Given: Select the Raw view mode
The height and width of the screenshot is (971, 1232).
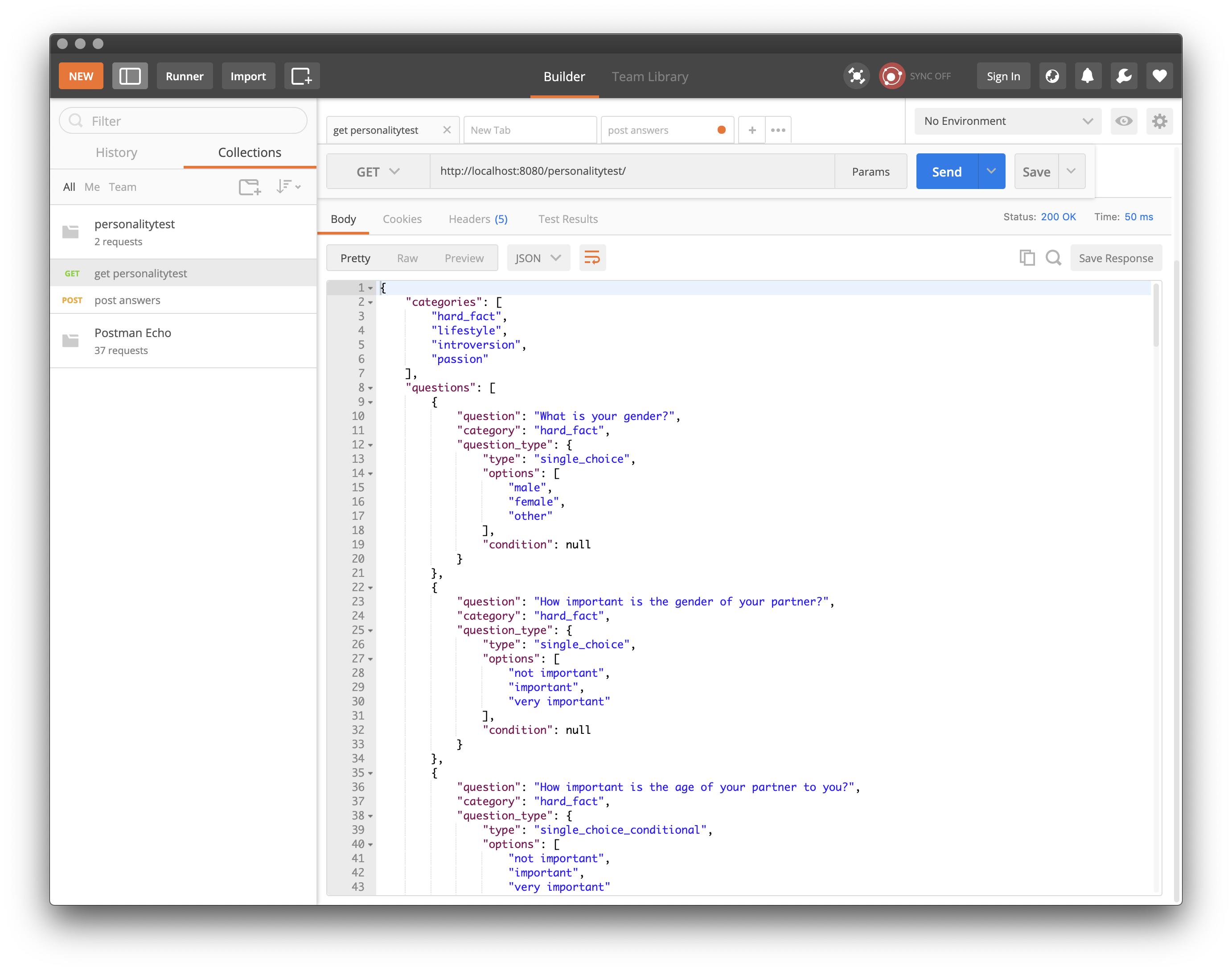Looking at the screenshot, I should click(407, 258).
